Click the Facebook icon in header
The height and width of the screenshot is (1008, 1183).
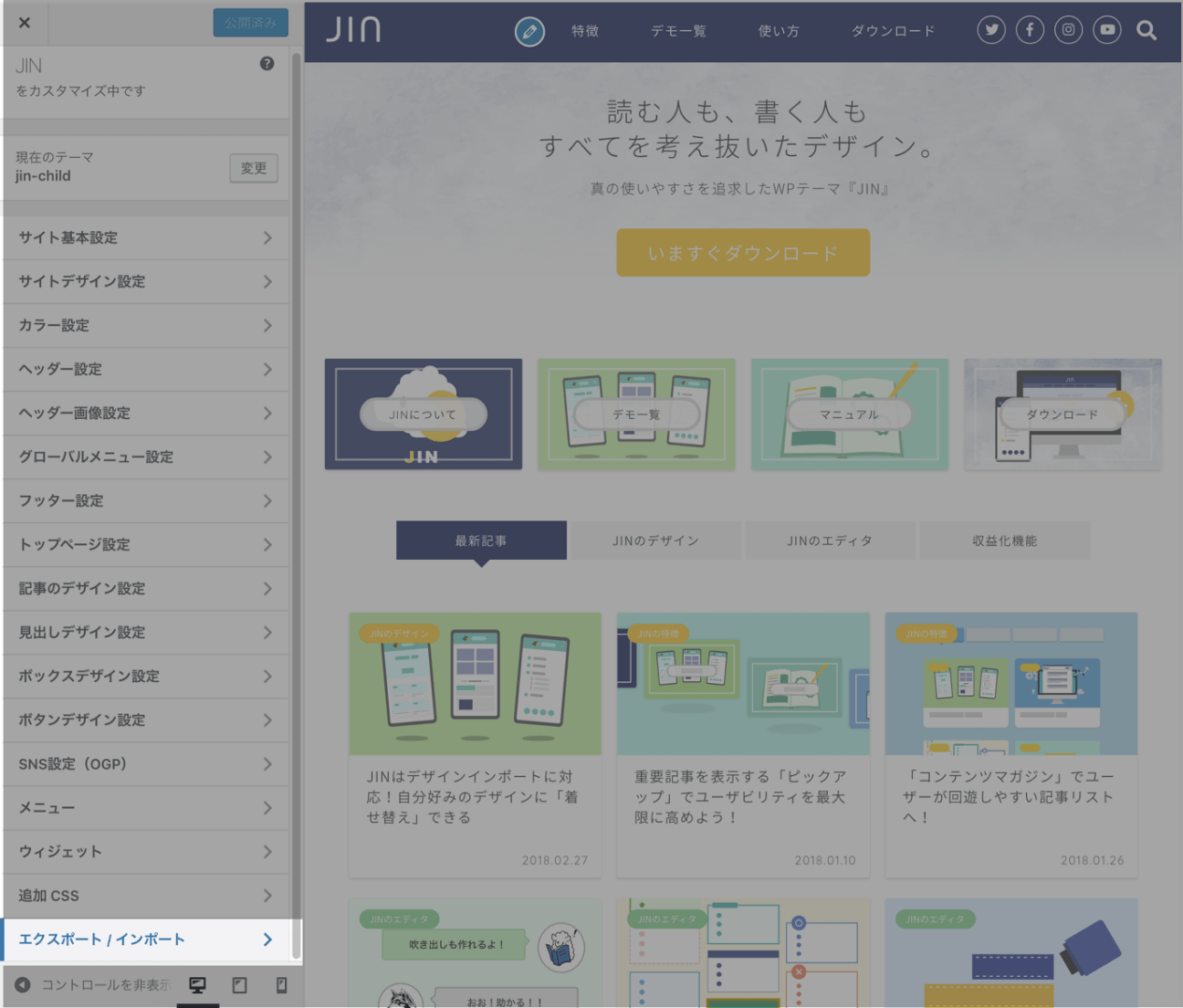[1030, 30]
